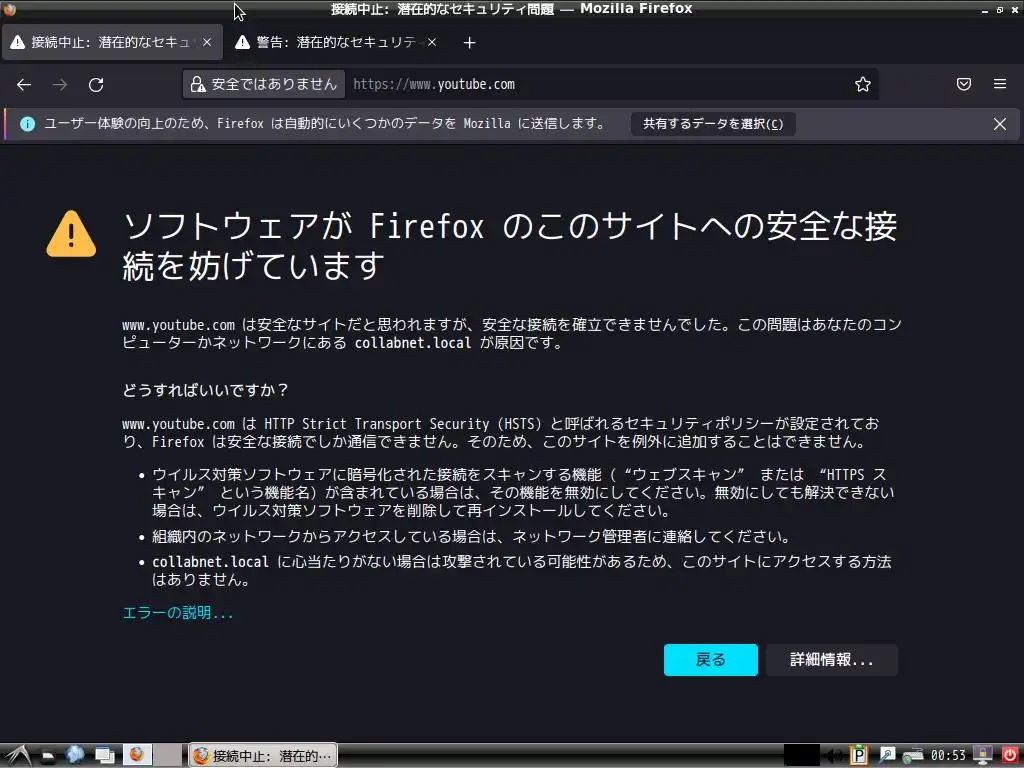Viewport: 1024px width, 768px height.
Task: Click the yellow warning triangle icon
Action: click(x=71, y=234)
